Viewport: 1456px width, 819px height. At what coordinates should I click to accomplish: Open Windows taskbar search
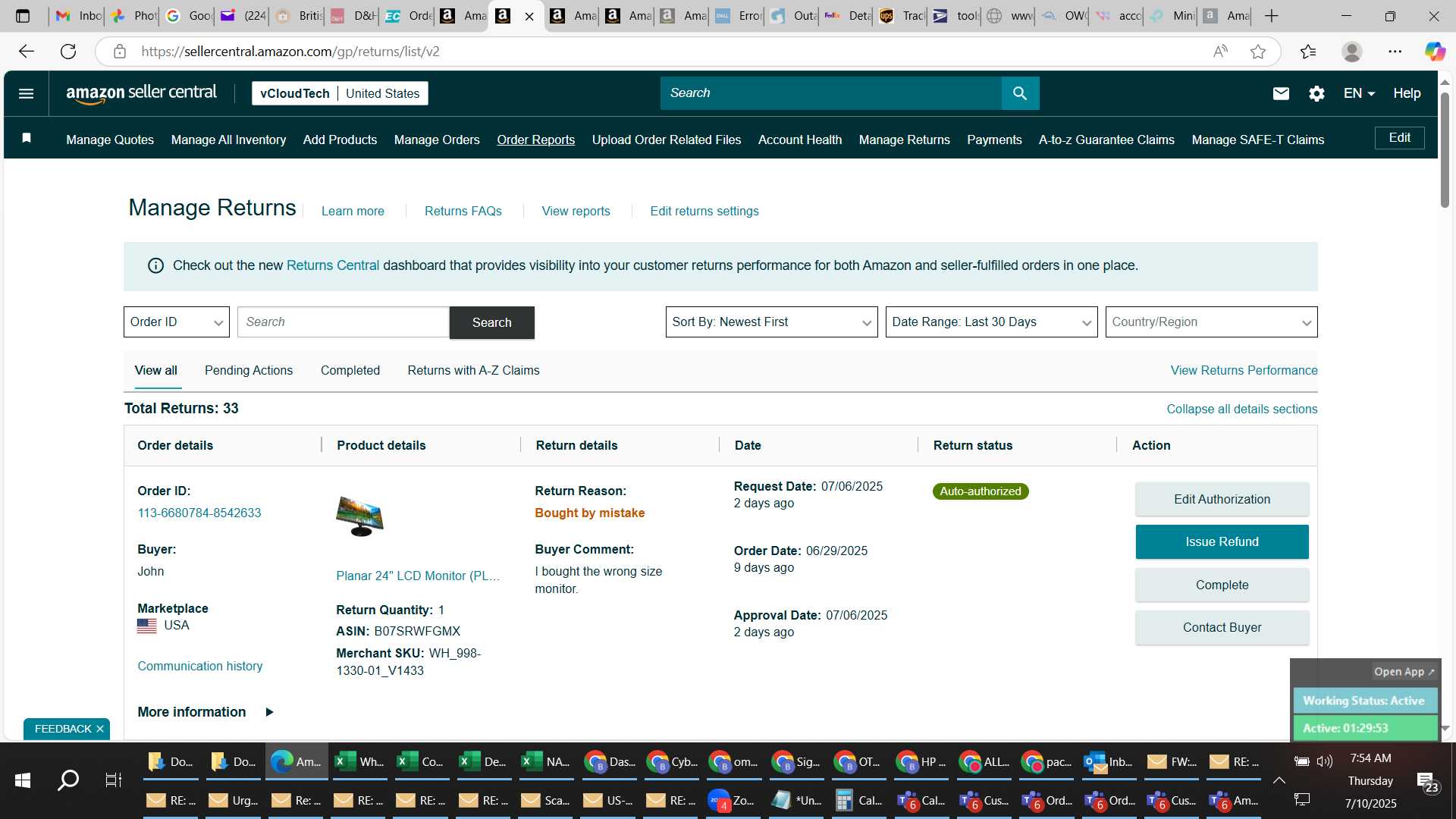click(68, 780)
